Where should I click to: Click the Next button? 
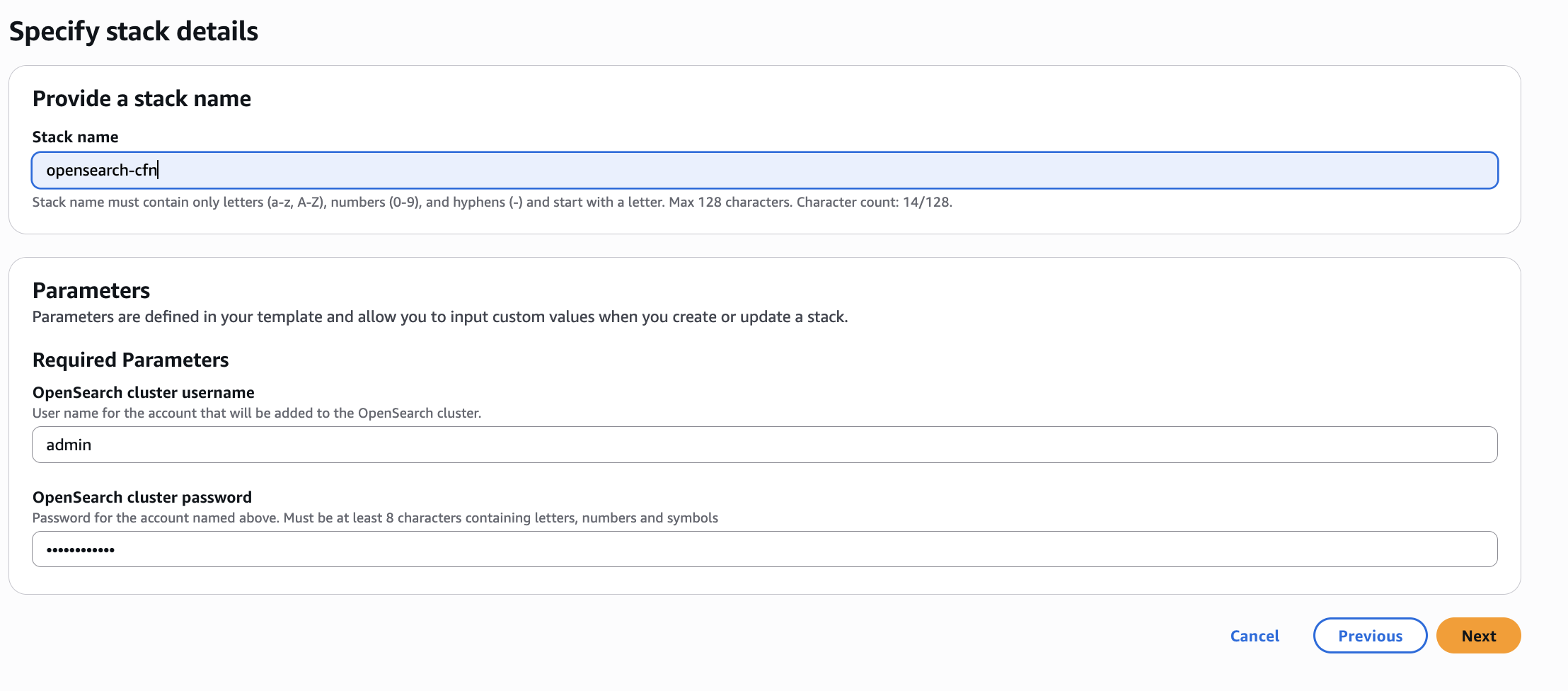coord(1478,636)
